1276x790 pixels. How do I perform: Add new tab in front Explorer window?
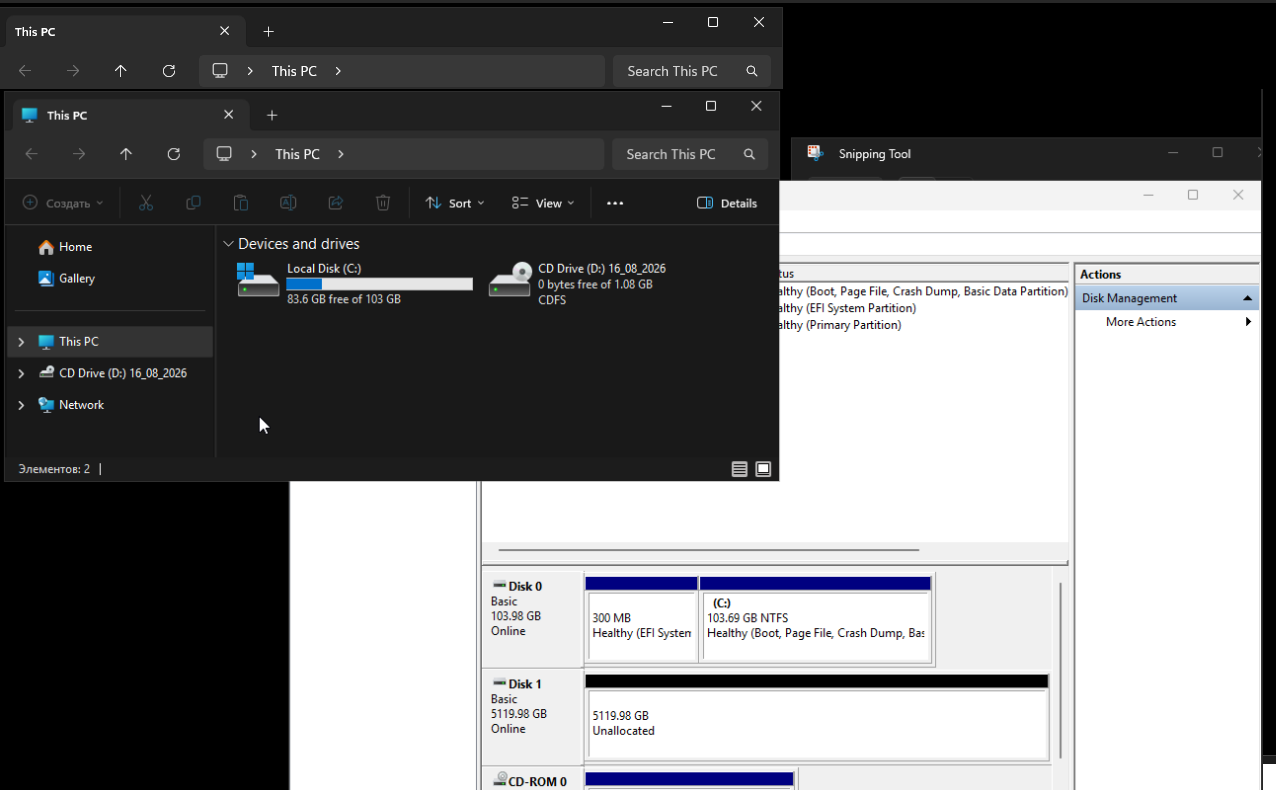click(272, 115)
